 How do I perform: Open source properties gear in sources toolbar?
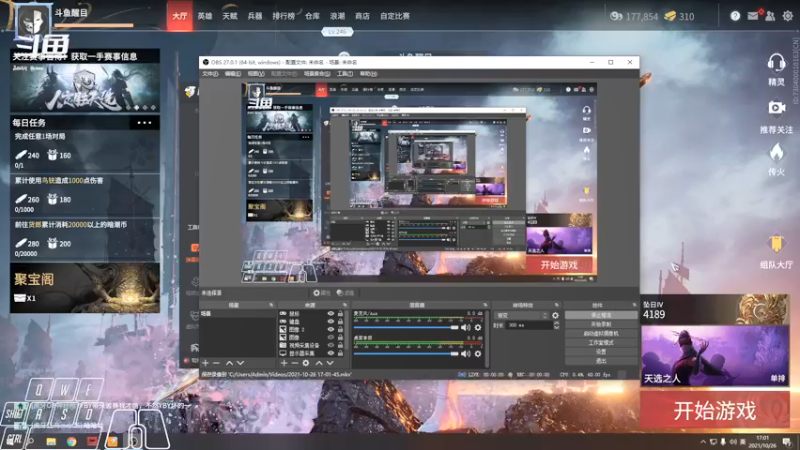click(x=306, y=363)
